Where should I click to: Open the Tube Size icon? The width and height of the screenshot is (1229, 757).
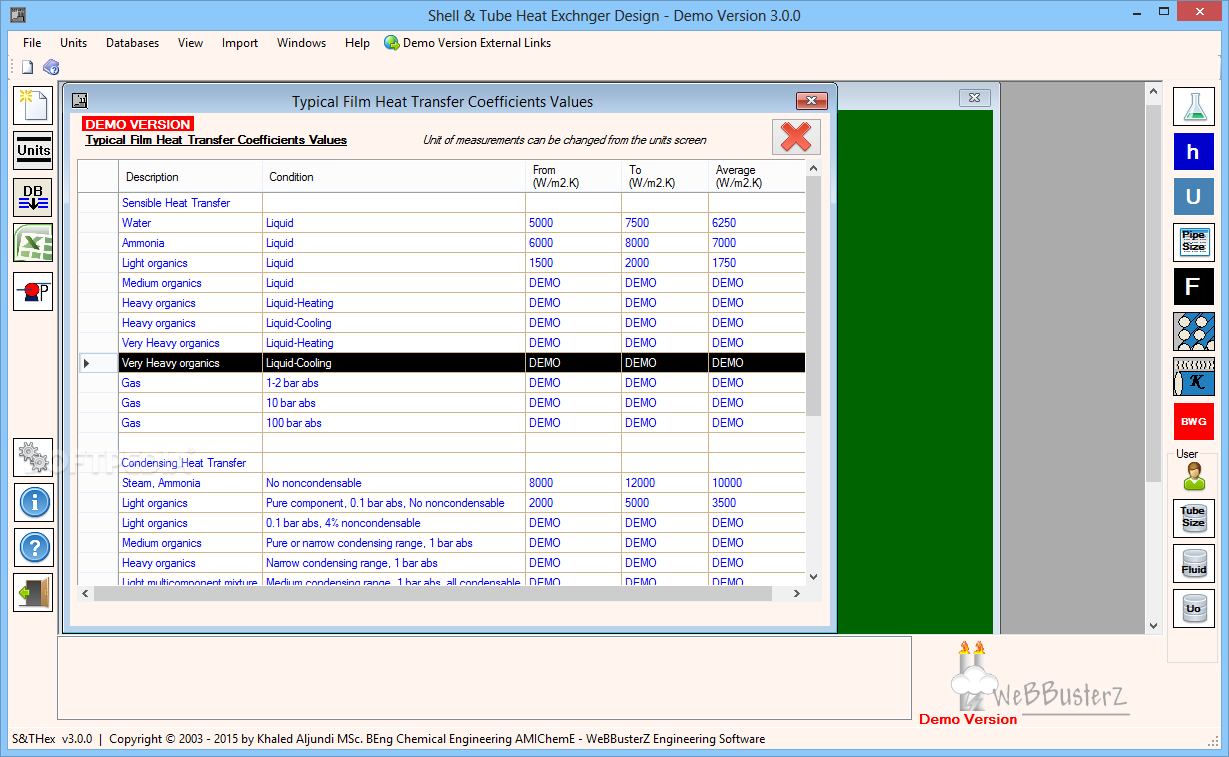pyautogui.click(x=1193, y=517)
